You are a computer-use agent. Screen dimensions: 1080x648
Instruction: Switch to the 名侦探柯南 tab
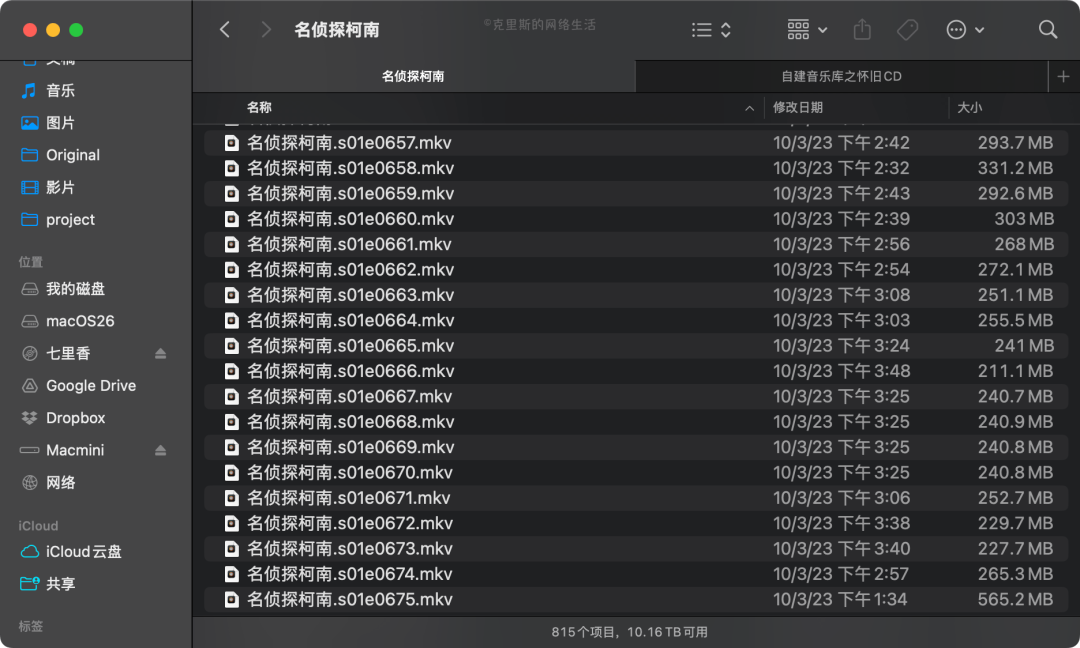(x=413, y=76)
